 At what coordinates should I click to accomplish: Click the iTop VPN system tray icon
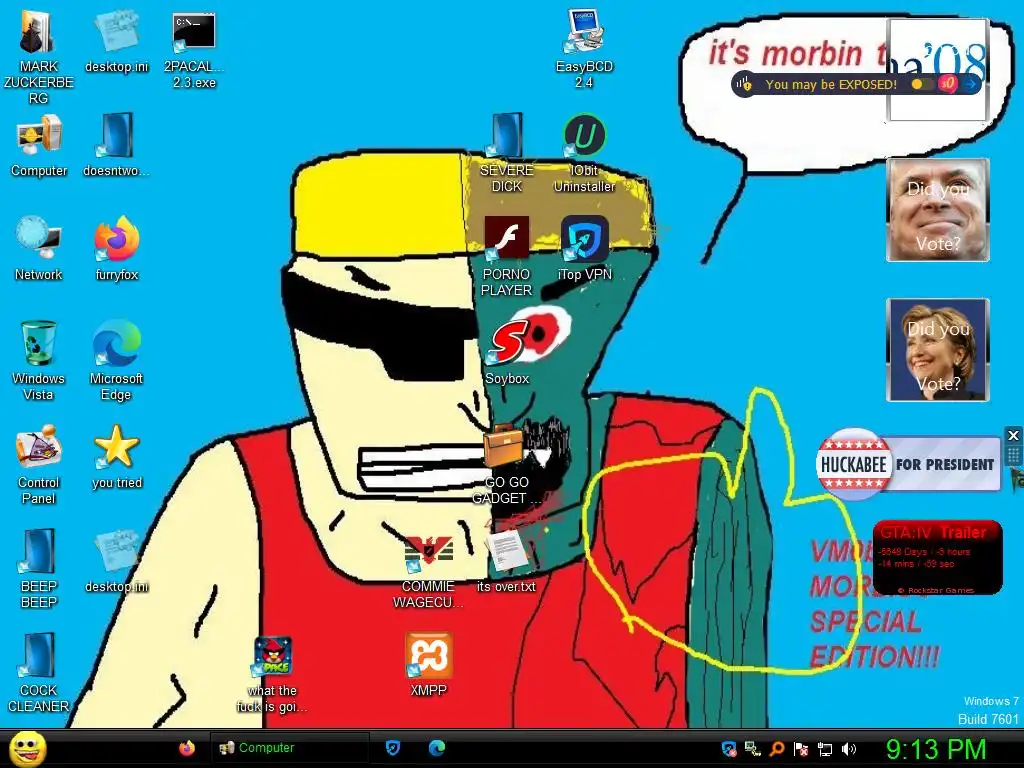point(729,749)
